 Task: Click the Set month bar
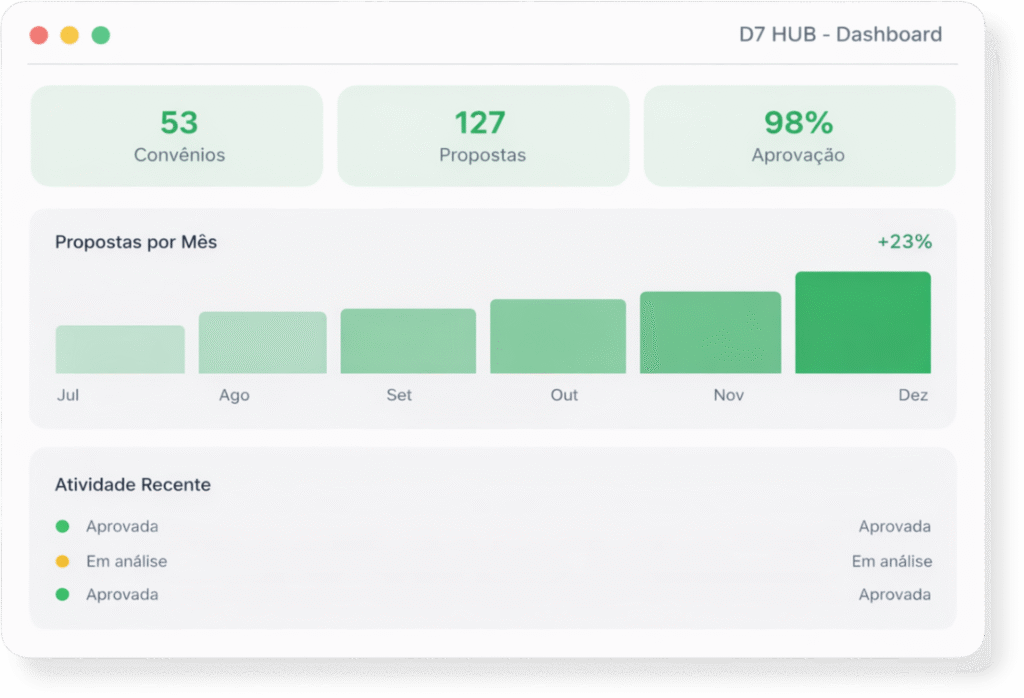pyautogui.click(x=407, y=341)
